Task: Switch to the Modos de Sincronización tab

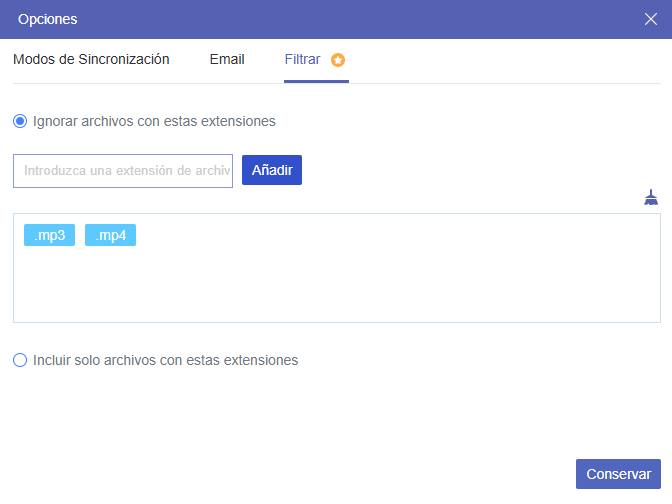Action: (91, 59)
